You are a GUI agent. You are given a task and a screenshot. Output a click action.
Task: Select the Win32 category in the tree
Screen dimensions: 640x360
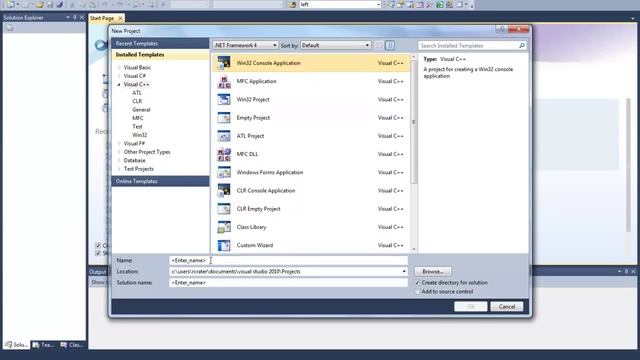tap(140, 135)
